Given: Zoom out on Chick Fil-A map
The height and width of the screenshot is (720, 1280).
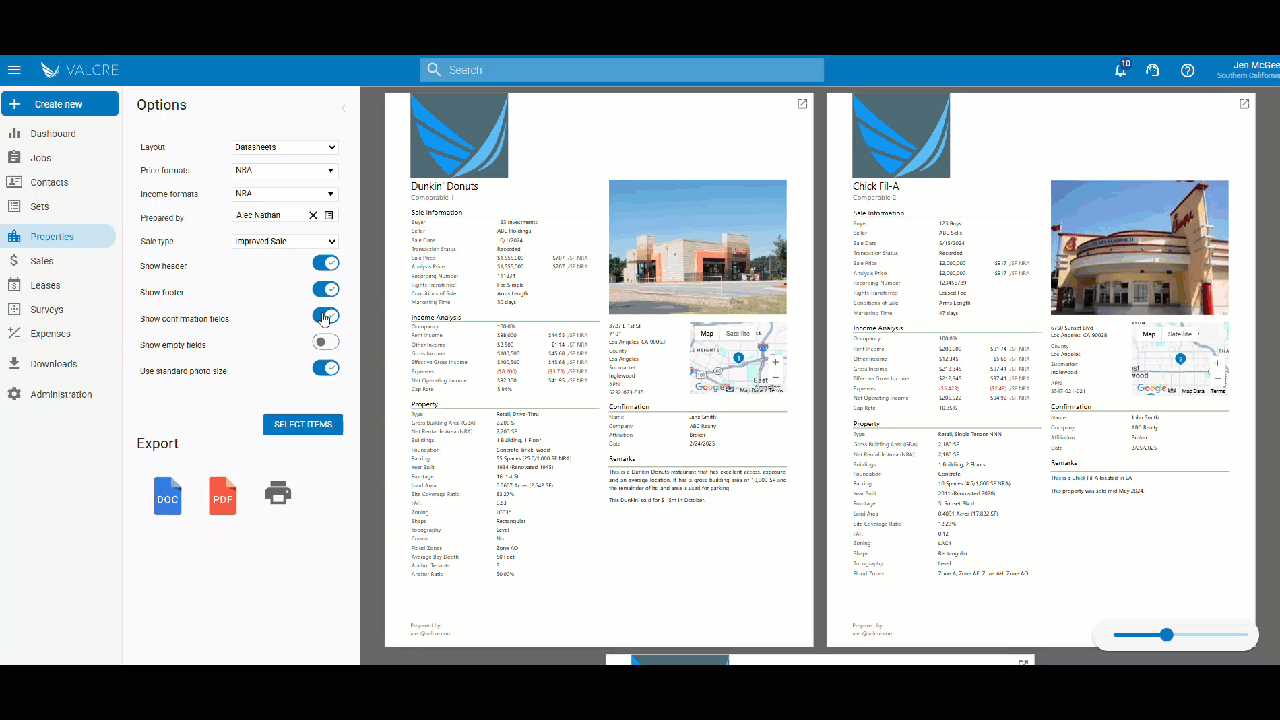Looking at the screenshot, I should pos(1218,377).
